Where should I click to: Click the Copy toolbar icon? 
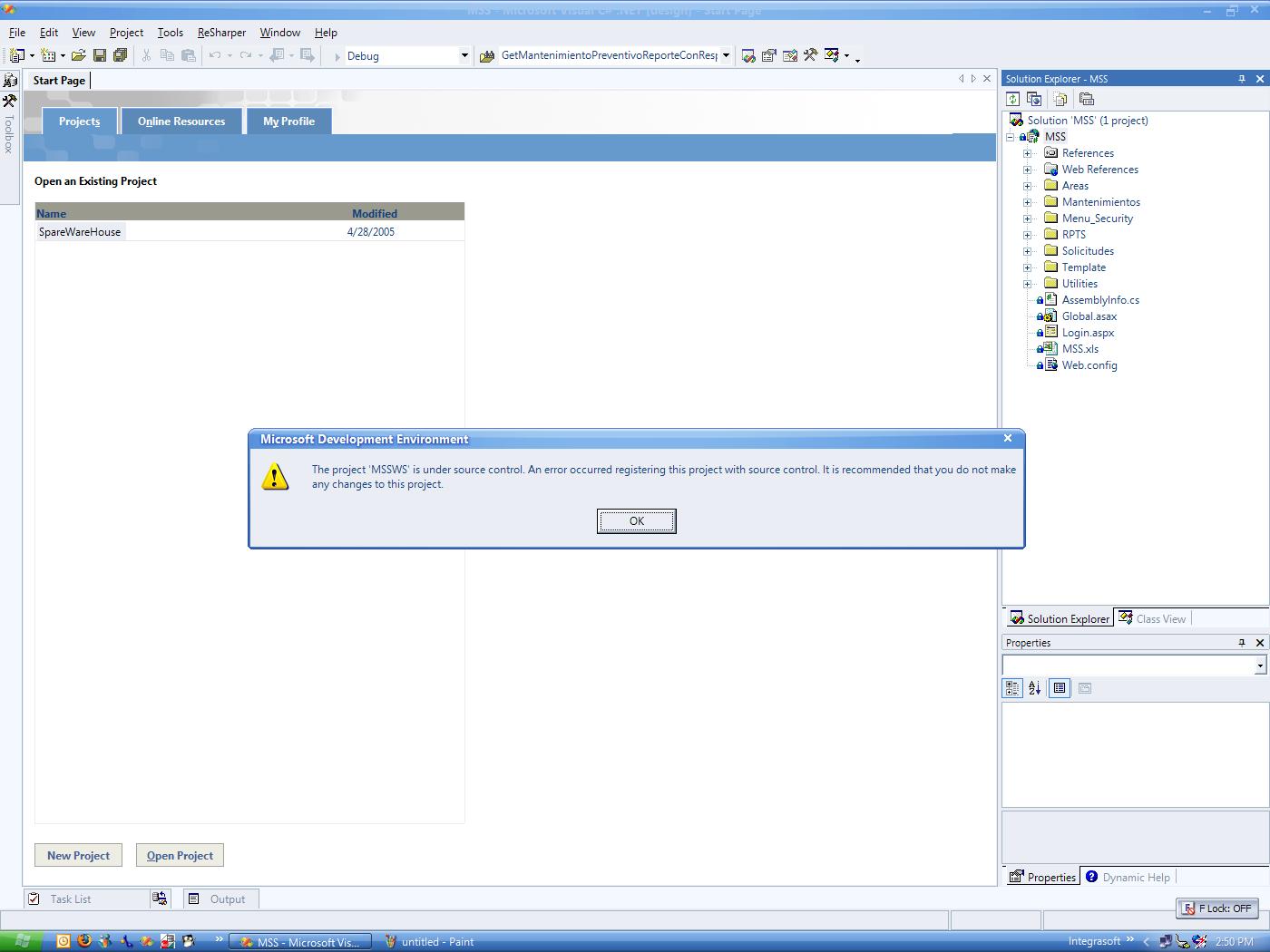(x=167, y=55)
